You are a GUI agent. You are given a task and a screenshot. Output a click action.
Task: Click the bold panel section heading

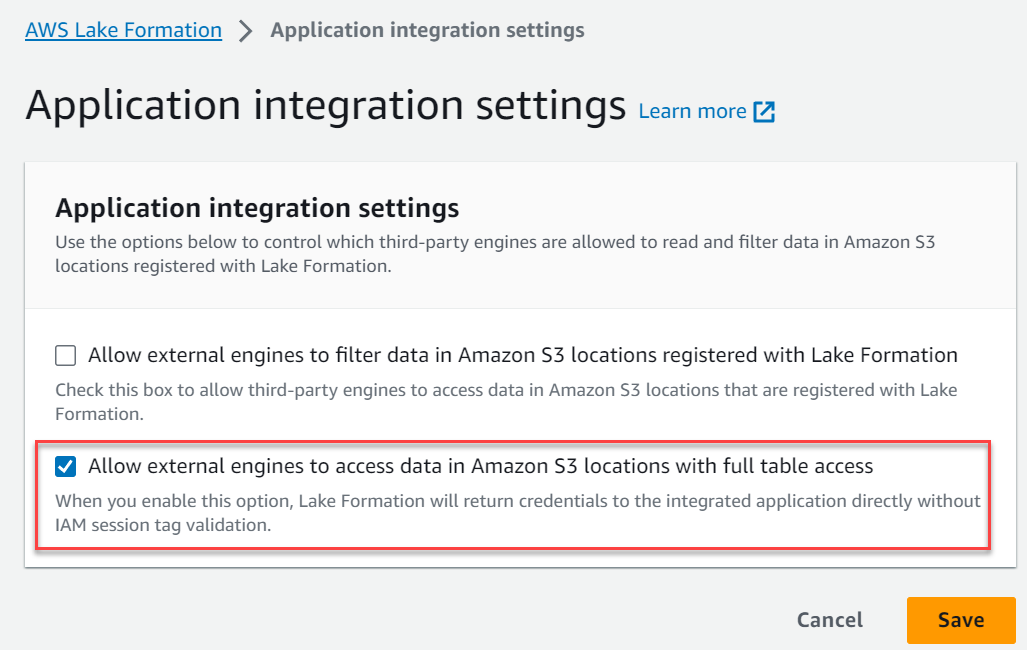(x=257, y=208)
